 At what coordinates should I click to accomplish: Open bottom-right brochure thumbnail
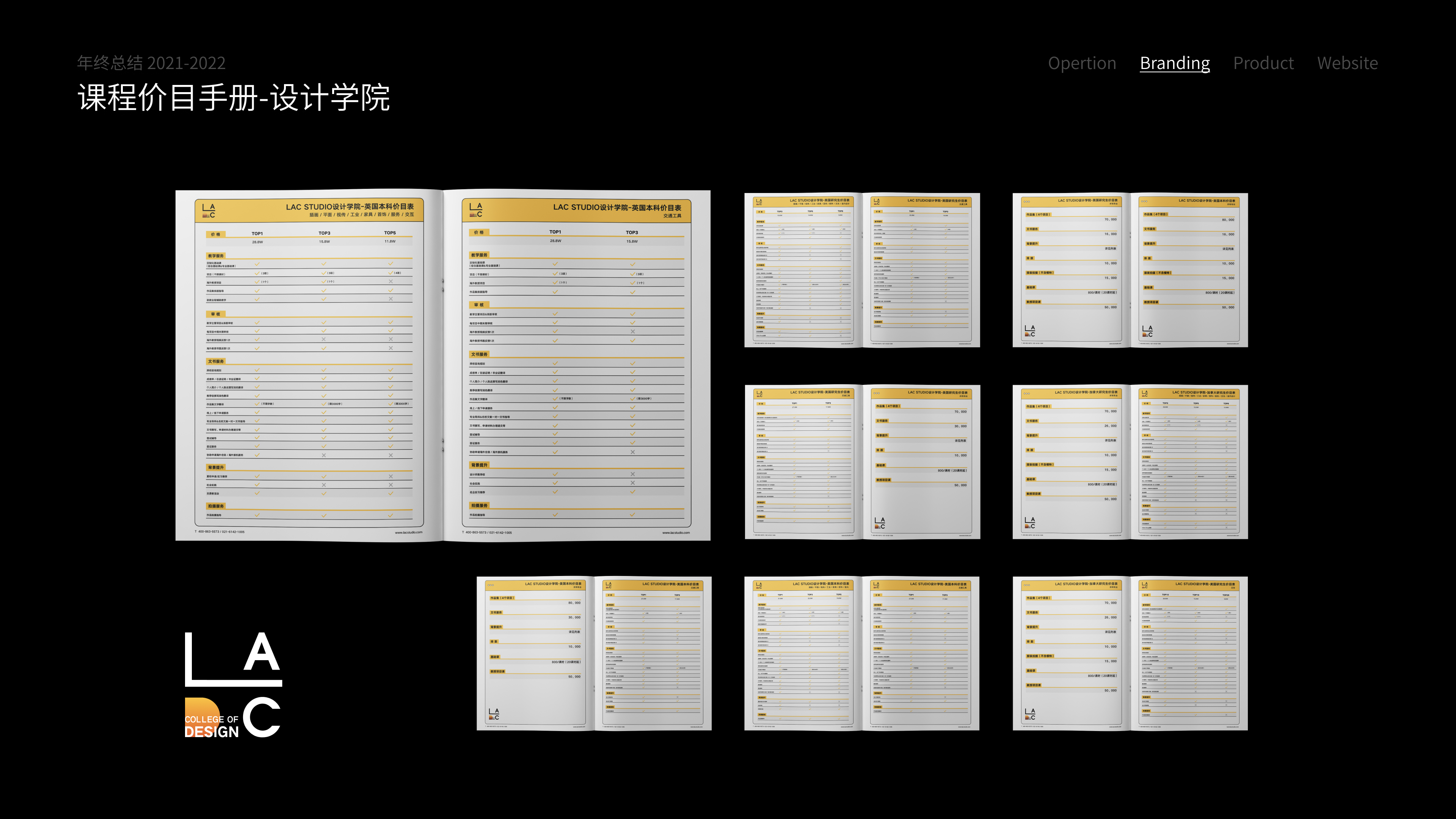[1130, 653]
